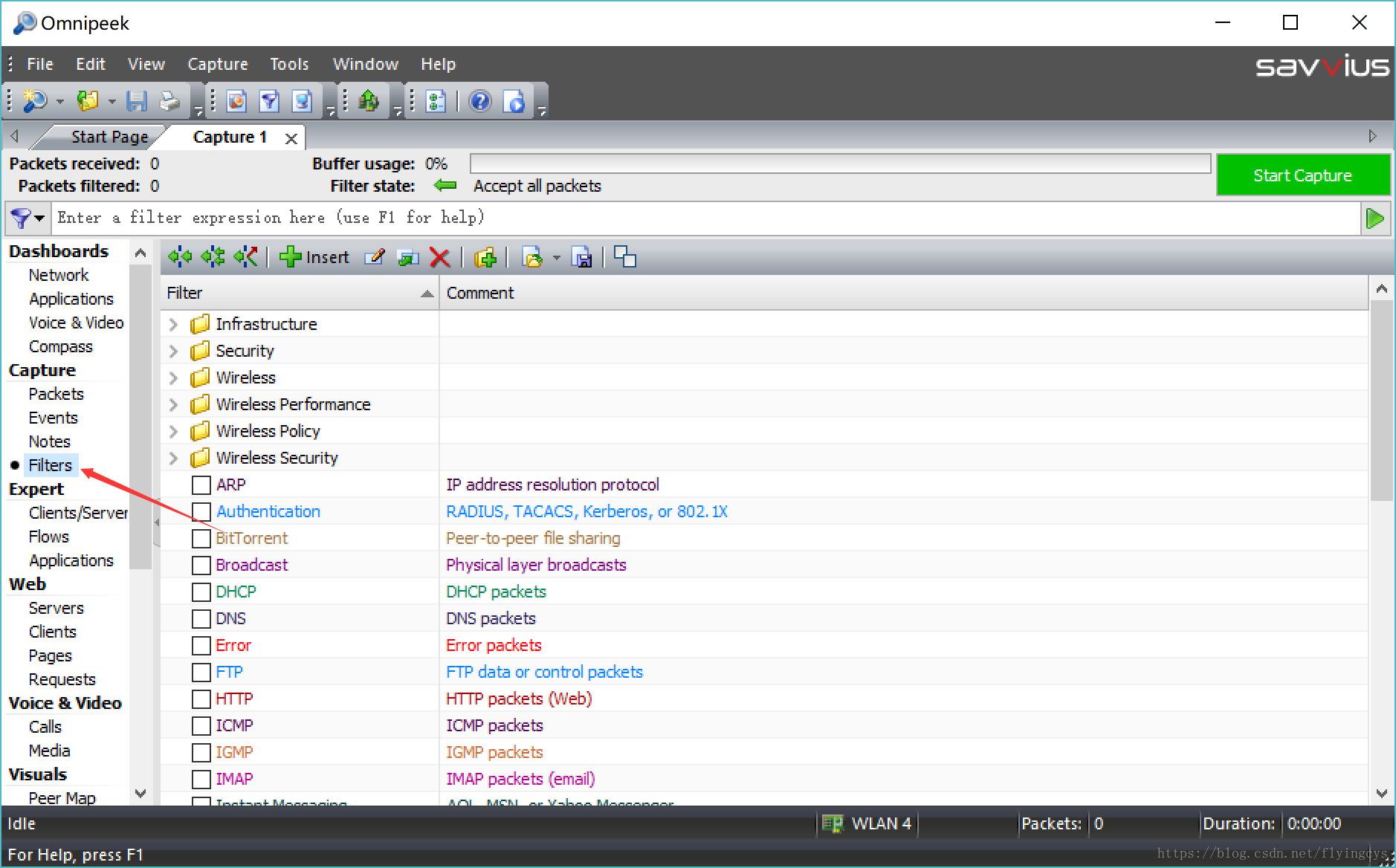1396x868 pixels.
Task: Click the name table computer toolbar icon
Action: point(302,100)
